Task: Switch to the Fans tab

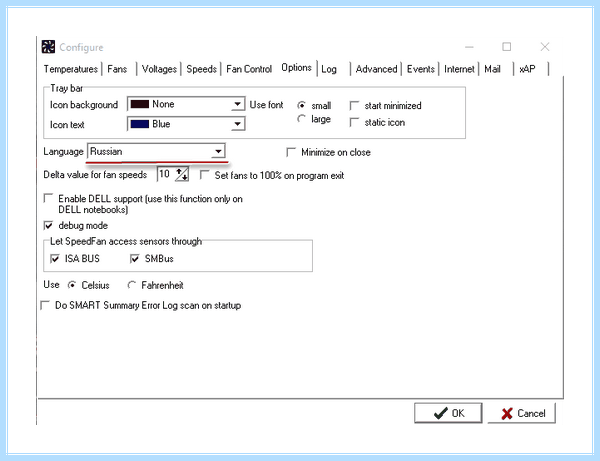Action: [x=117, y=69]
